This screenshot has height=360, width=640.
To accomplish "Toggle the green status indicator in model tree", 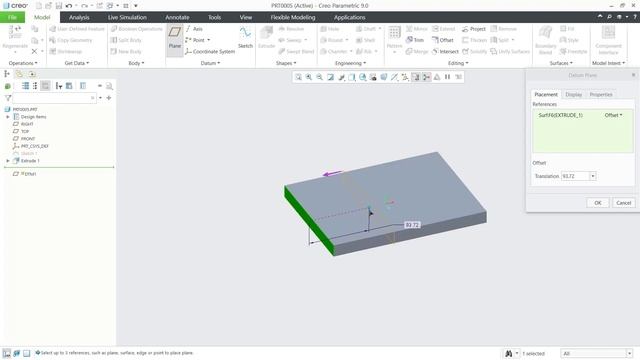I will point(7,86).
